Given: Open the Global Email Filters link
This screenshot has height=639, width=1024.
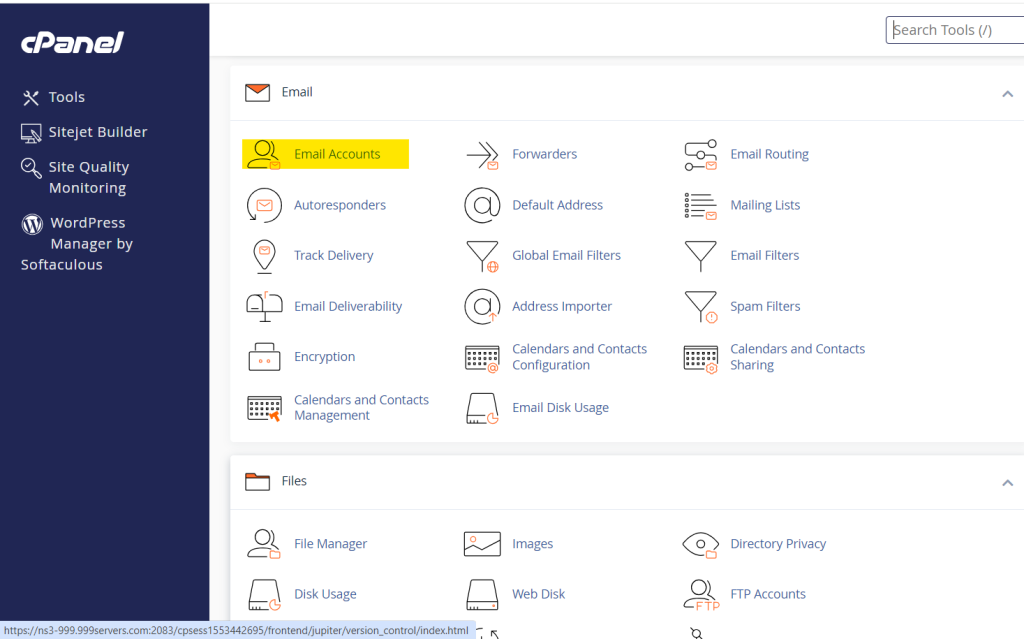Looking at the screenshot, I should pos(566,256).
